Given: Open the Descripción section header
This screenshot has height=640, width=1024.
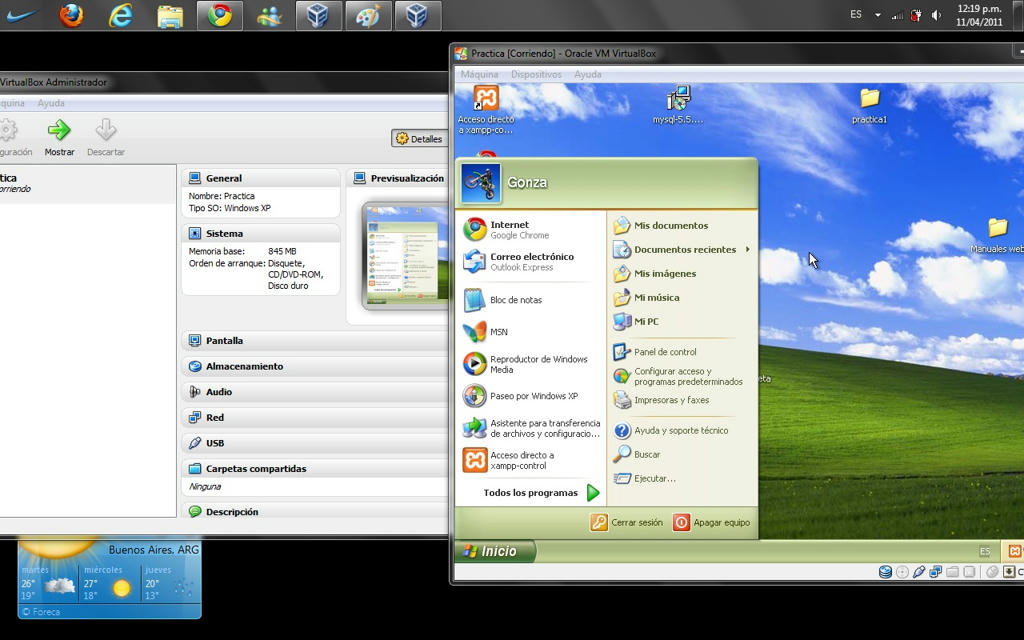Looking at the screenshot, I should coord(315,511).
